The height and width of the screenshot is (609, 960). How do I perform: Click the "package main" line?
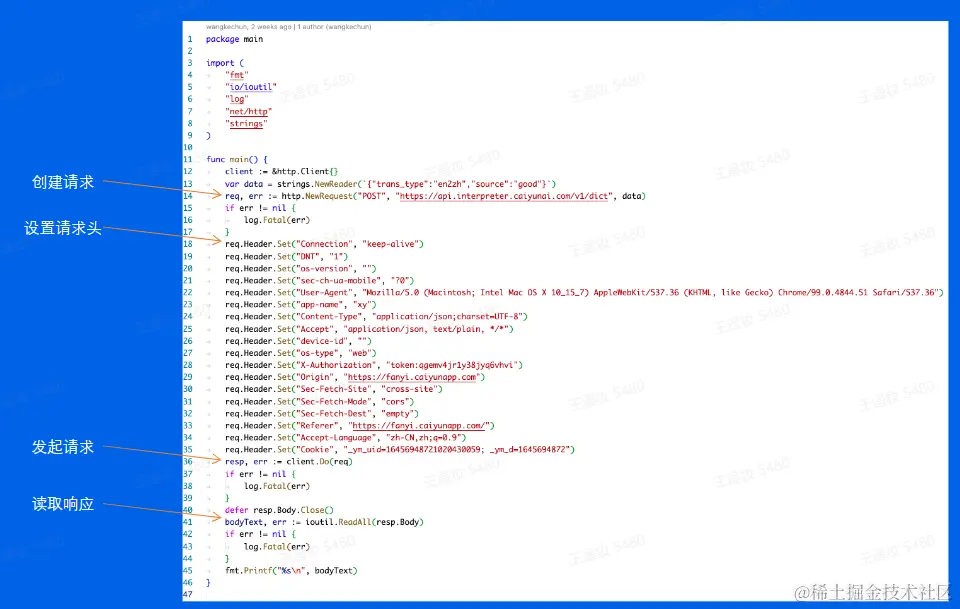pos(234,39)
